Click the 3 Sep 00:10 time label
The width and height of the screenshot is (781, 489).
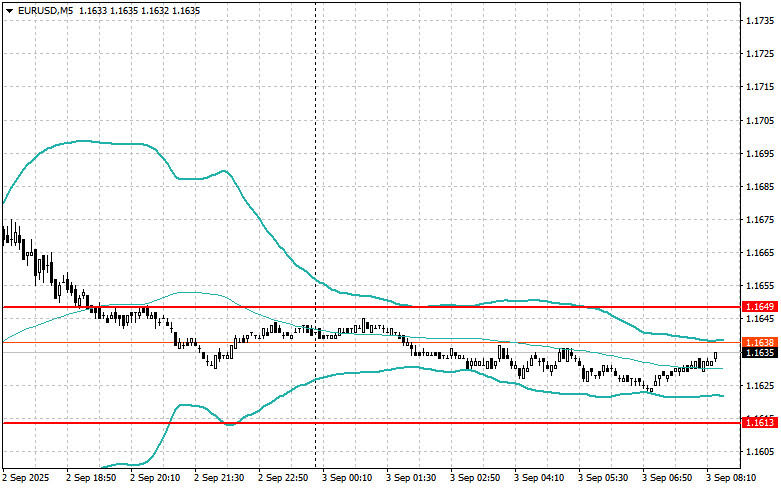[x=347, y=478]
